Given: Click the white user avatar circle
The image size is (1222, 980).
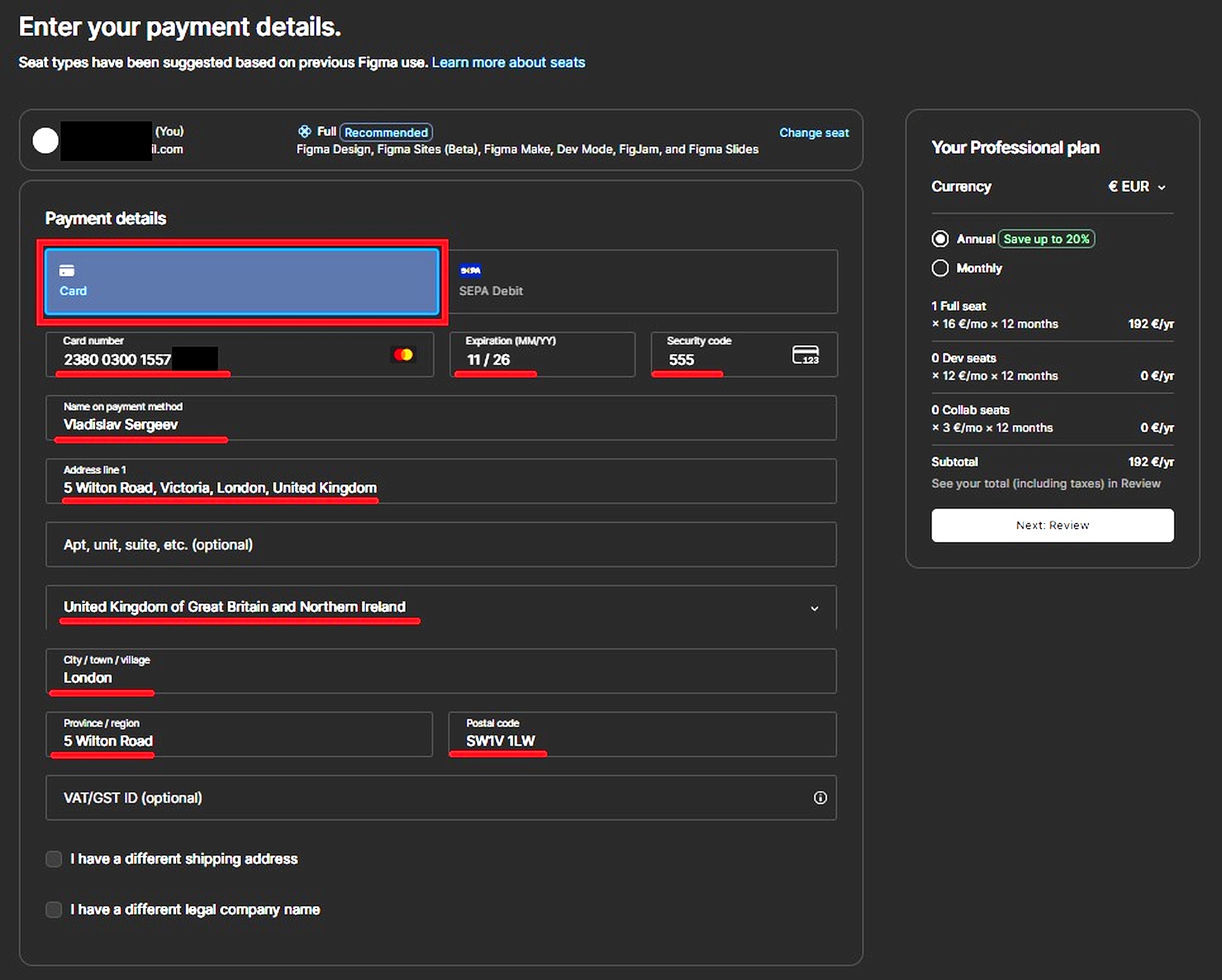Looking at the screenshot, I should coord(46,141).
